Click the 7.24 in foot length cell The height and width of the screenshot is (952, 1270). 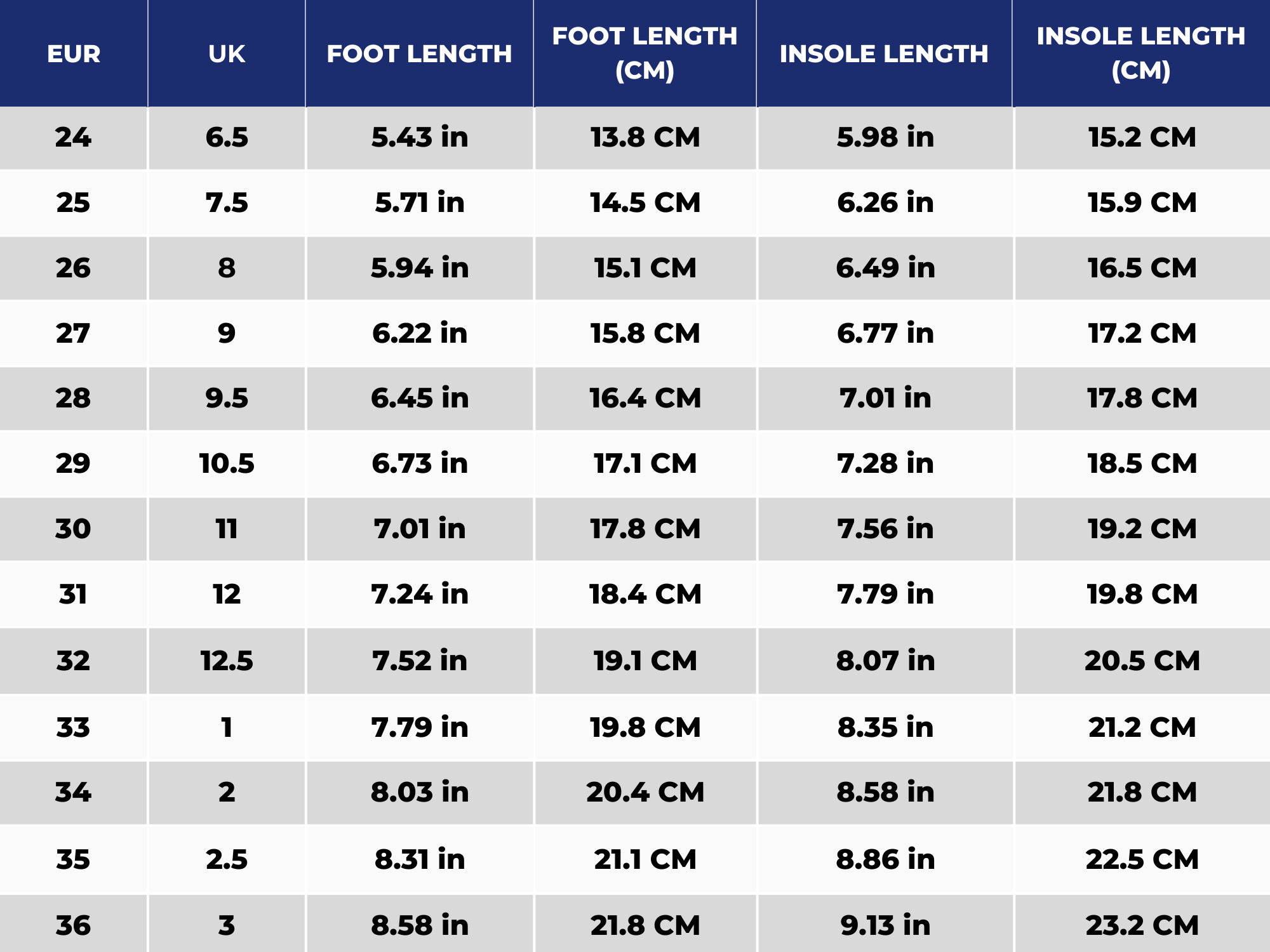[420, 595]
